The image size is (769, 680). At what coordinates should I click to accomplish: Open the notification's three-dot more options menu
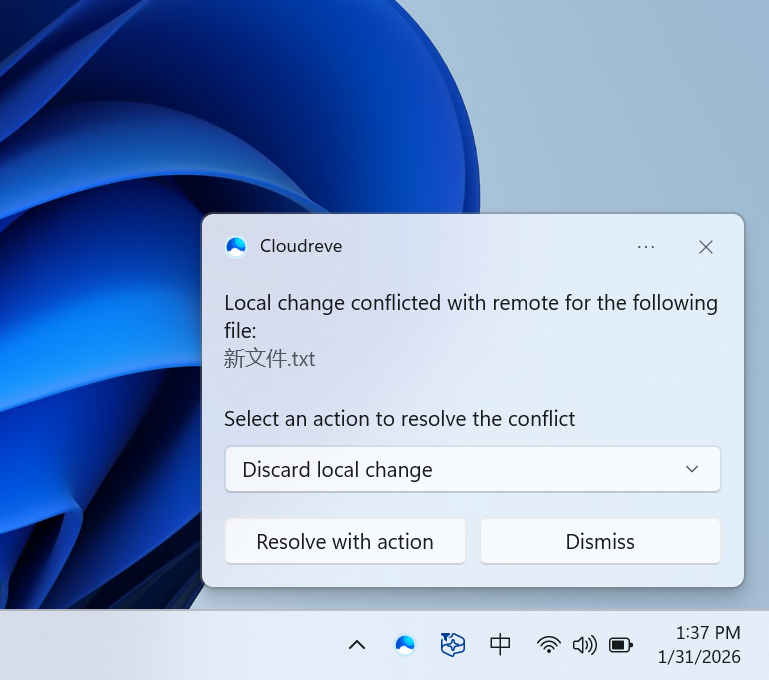[x=646, y=247]
